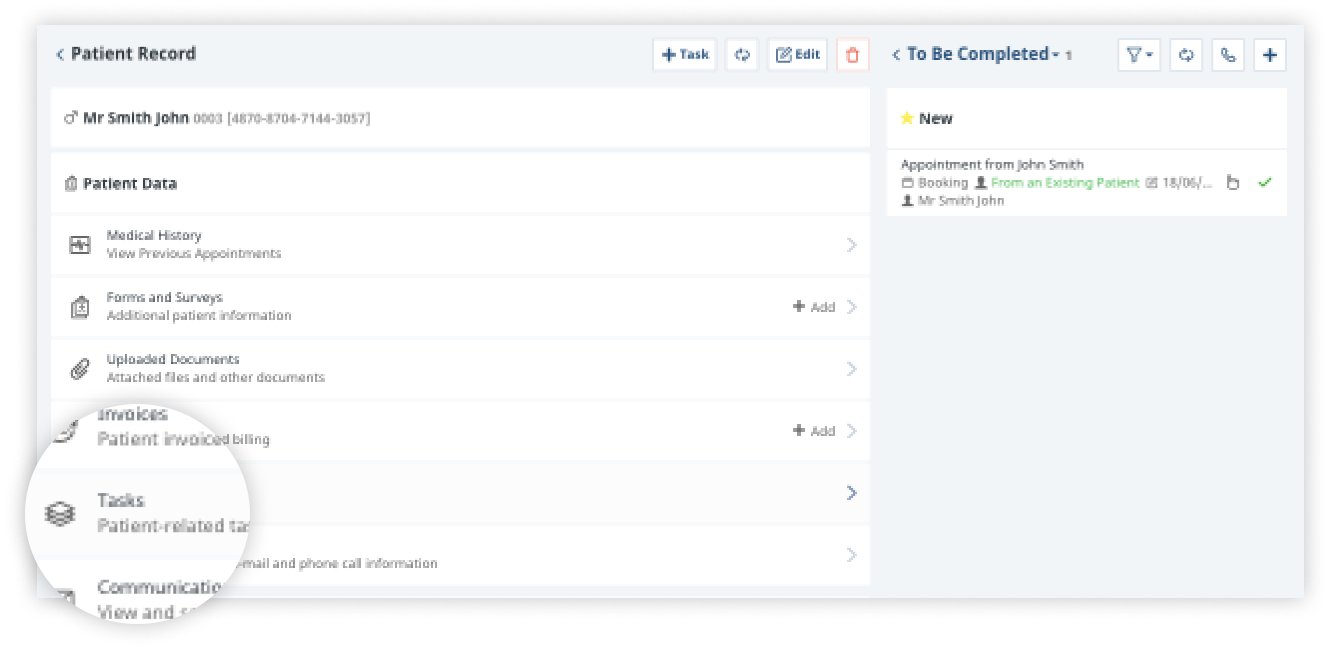Click the From an Existing Patient link
This screenshot has width=1329, height=649.
pos(1065,183)
